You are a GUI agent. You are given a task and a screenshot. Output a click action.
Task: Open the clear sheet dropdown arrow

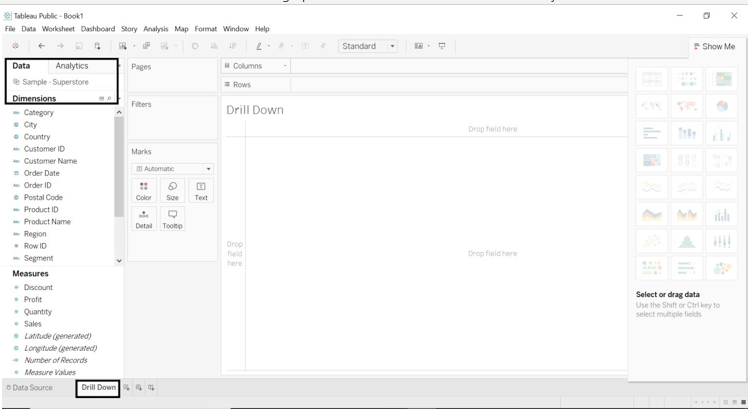tap(176, 46)
